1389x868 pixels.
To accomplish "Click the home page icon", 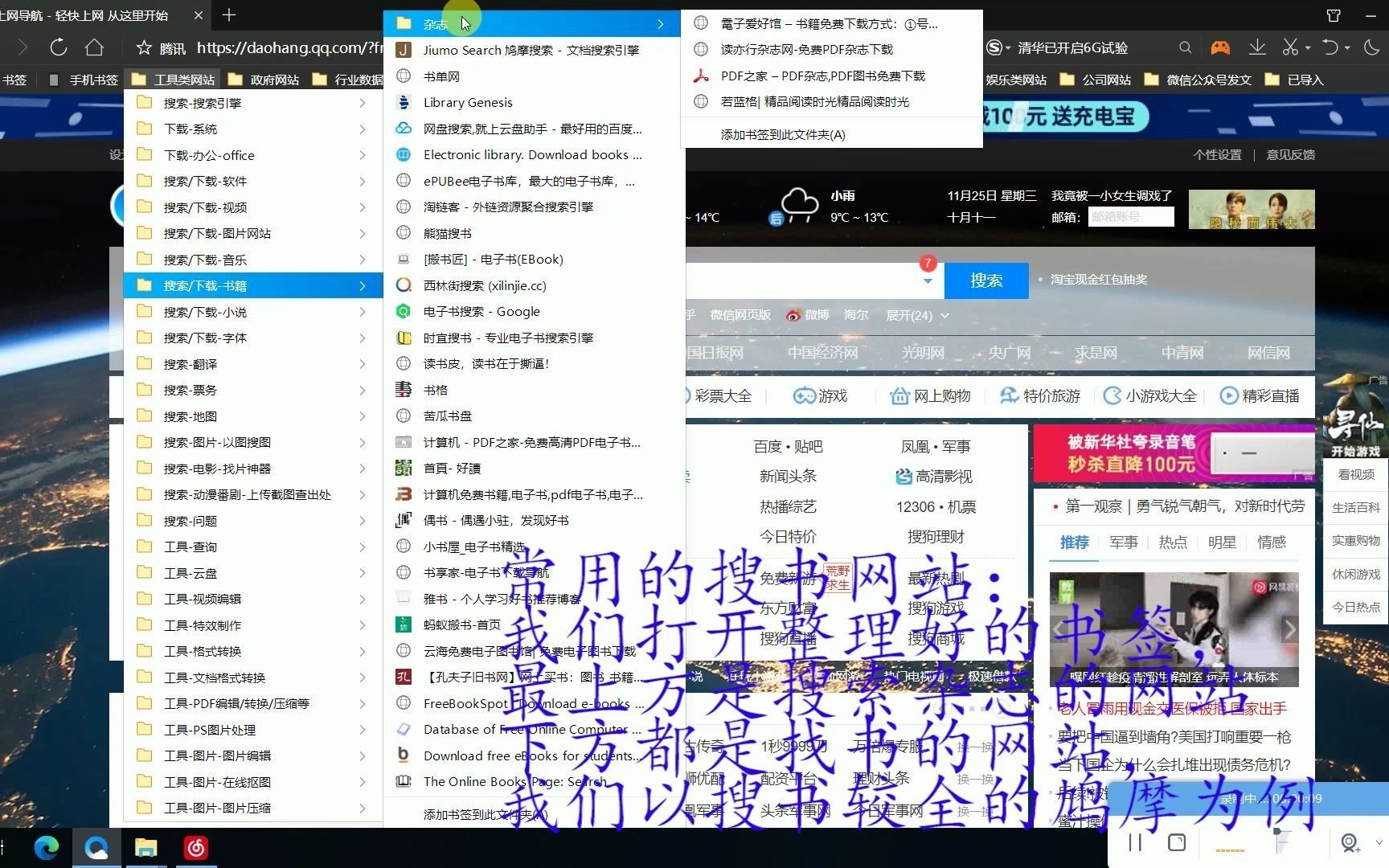I will point(94,47).
